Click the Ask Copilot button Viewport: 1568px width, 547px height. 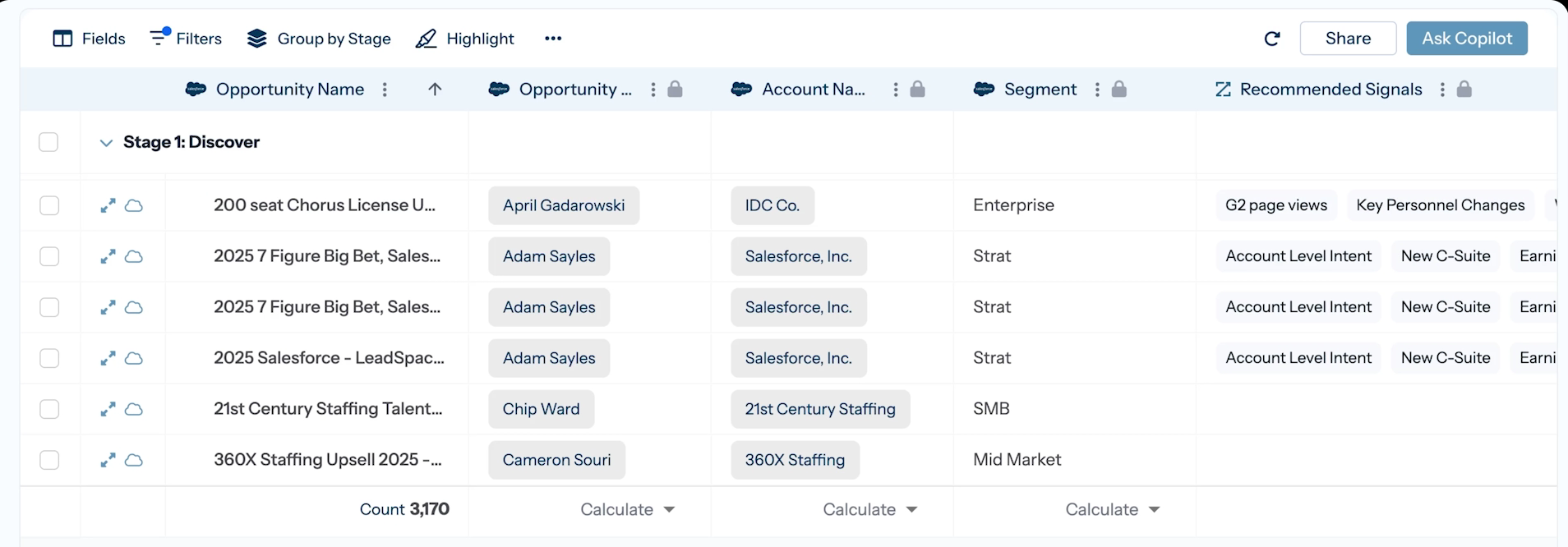(1467, 39)
